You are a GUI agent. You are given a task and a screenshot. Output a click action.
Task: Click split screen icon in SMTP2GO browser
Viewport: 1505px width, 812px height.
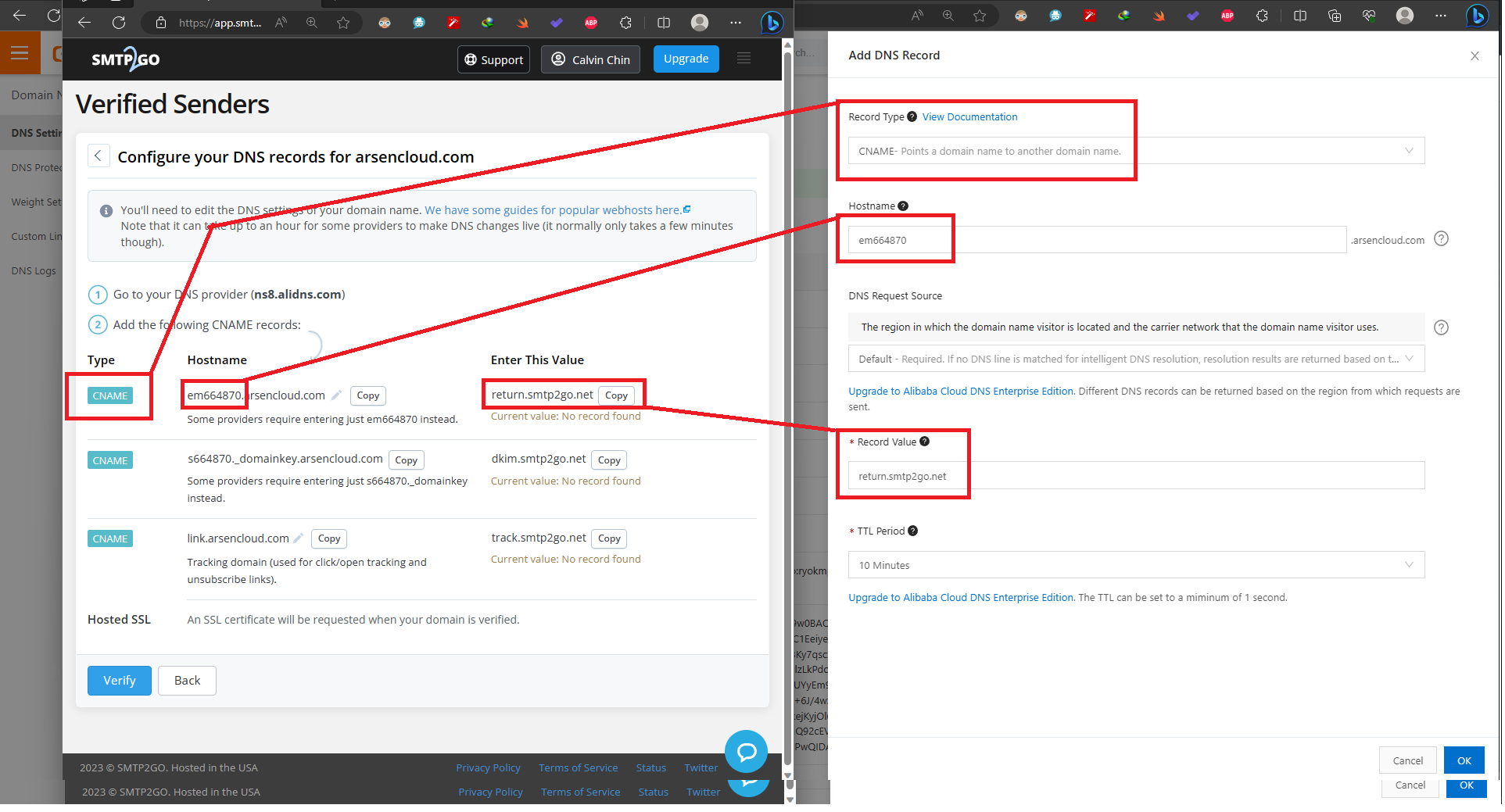click(x=664, y=23)
